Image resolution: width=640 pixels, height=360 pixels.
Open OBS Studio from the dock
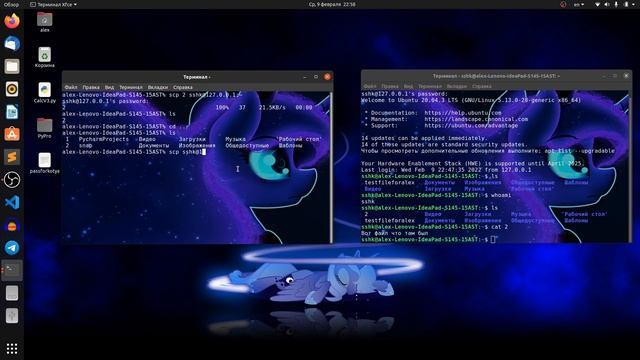(12, 180)
